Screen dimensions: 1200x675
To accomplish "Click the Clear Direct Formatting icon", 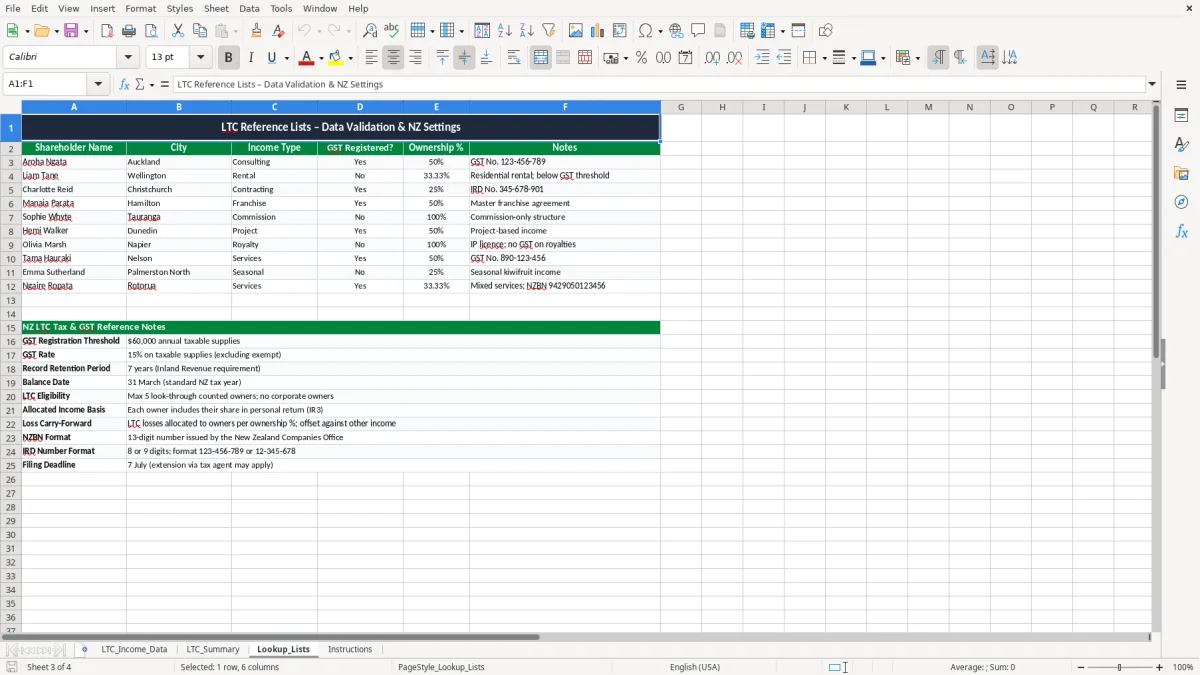I will (278, 31).
